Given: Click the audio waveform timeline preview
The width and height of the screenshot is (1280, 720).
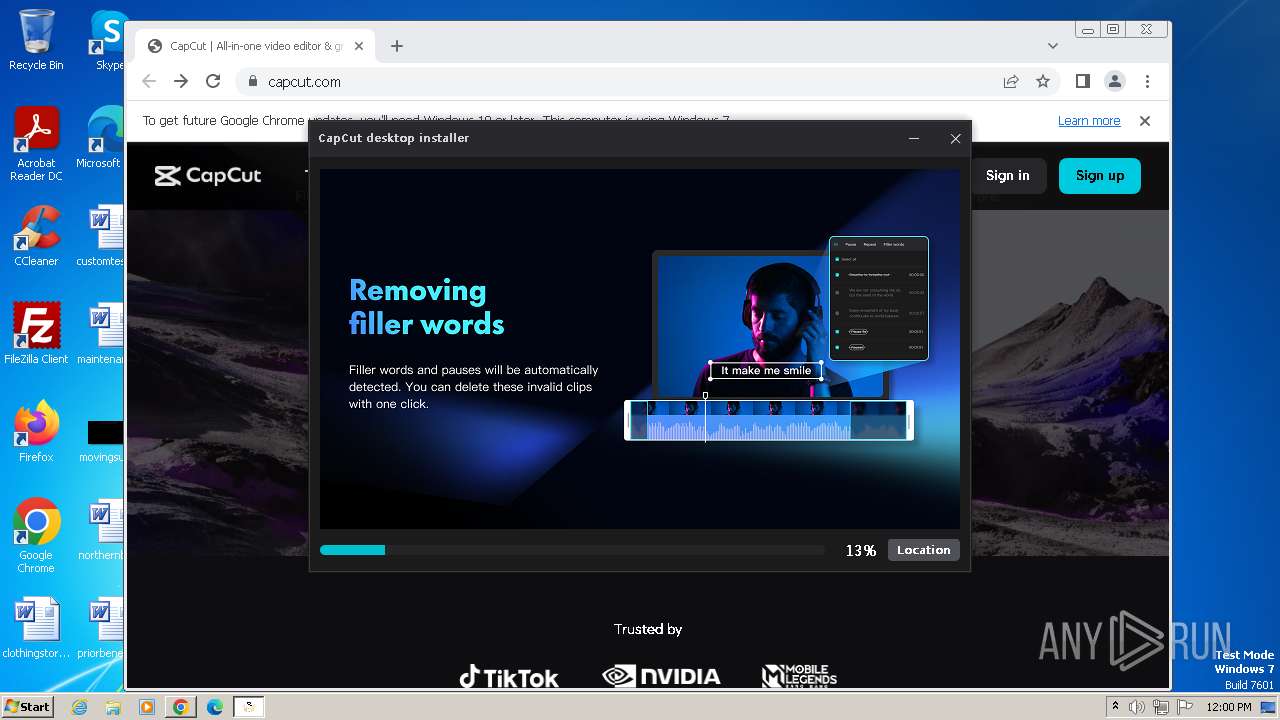Looking at the screenshot, I should (769, 420).
